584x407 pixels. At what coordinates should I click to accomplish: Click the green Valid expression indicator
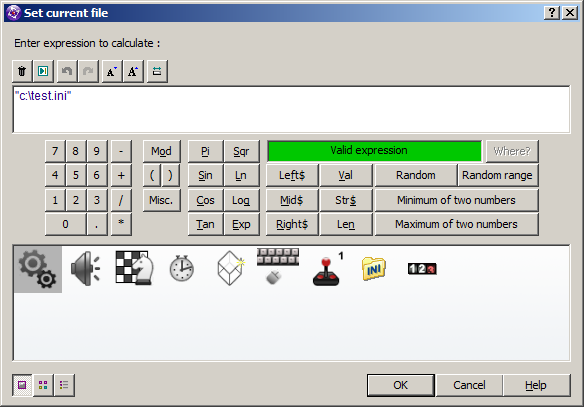374,151
